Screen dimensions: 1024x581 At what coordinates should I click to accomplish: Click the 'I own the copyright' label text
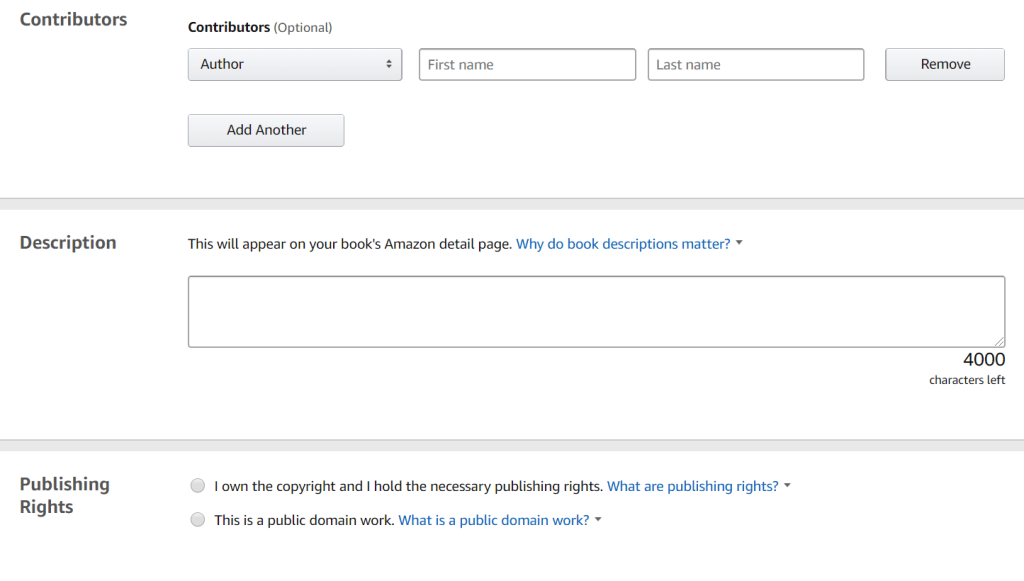[x=408, y=486]
